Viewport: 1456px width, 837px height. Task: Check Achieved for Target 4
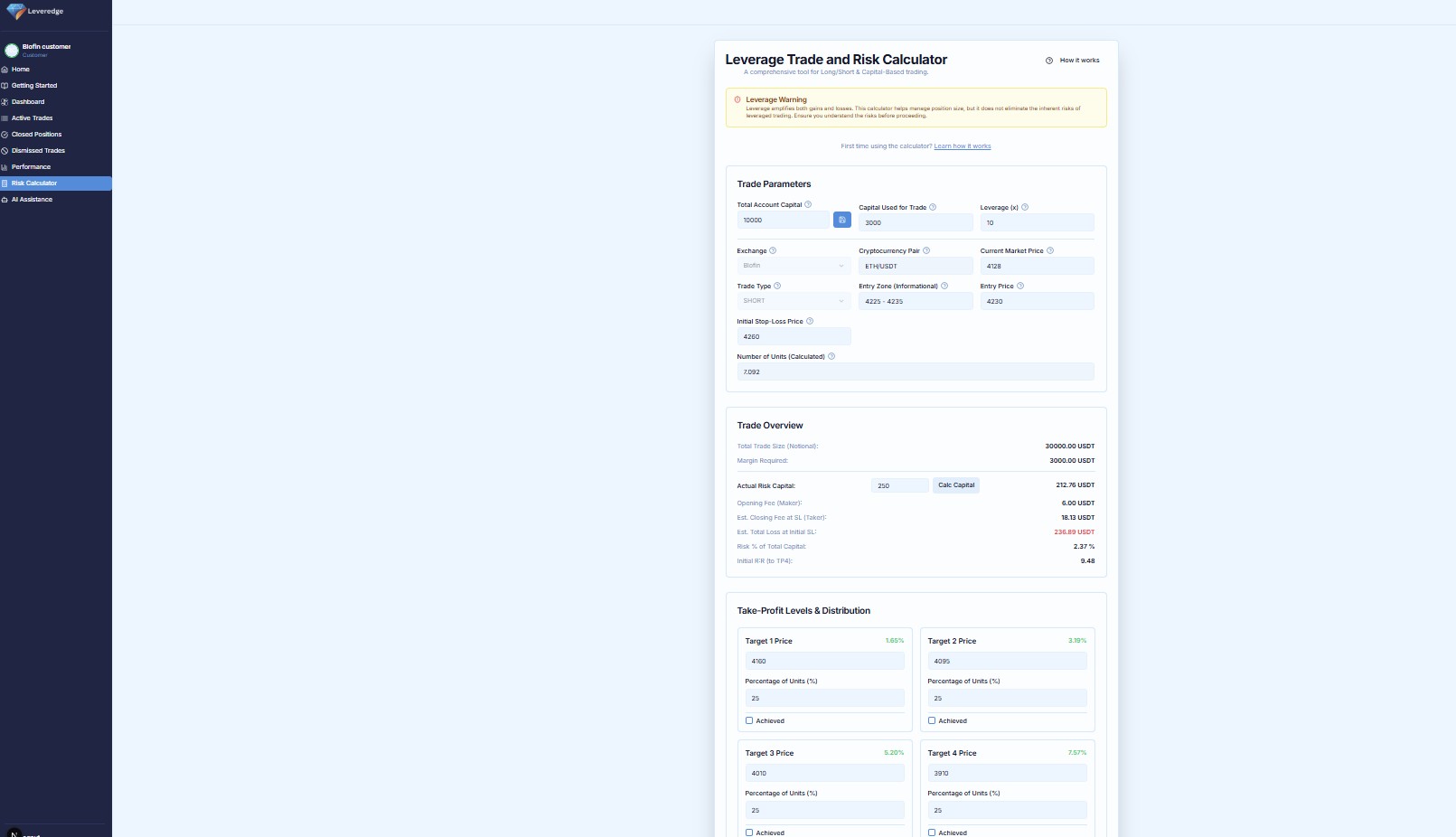click(932, 832)
